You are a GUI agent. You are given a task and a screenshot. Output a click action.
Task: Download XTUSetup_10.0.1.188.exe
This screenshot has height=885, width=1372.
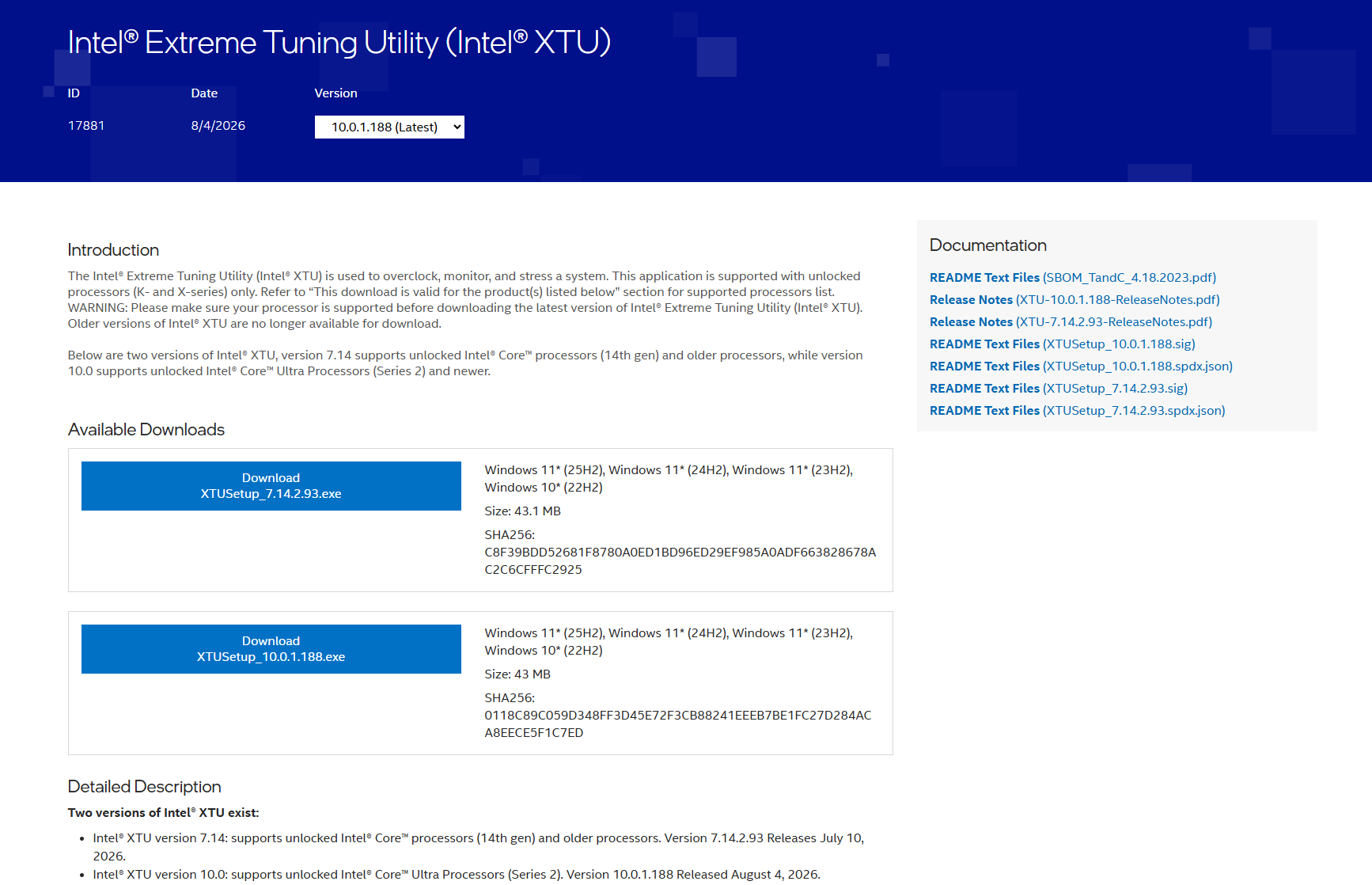pyautogui.click(x=271, y=649)
